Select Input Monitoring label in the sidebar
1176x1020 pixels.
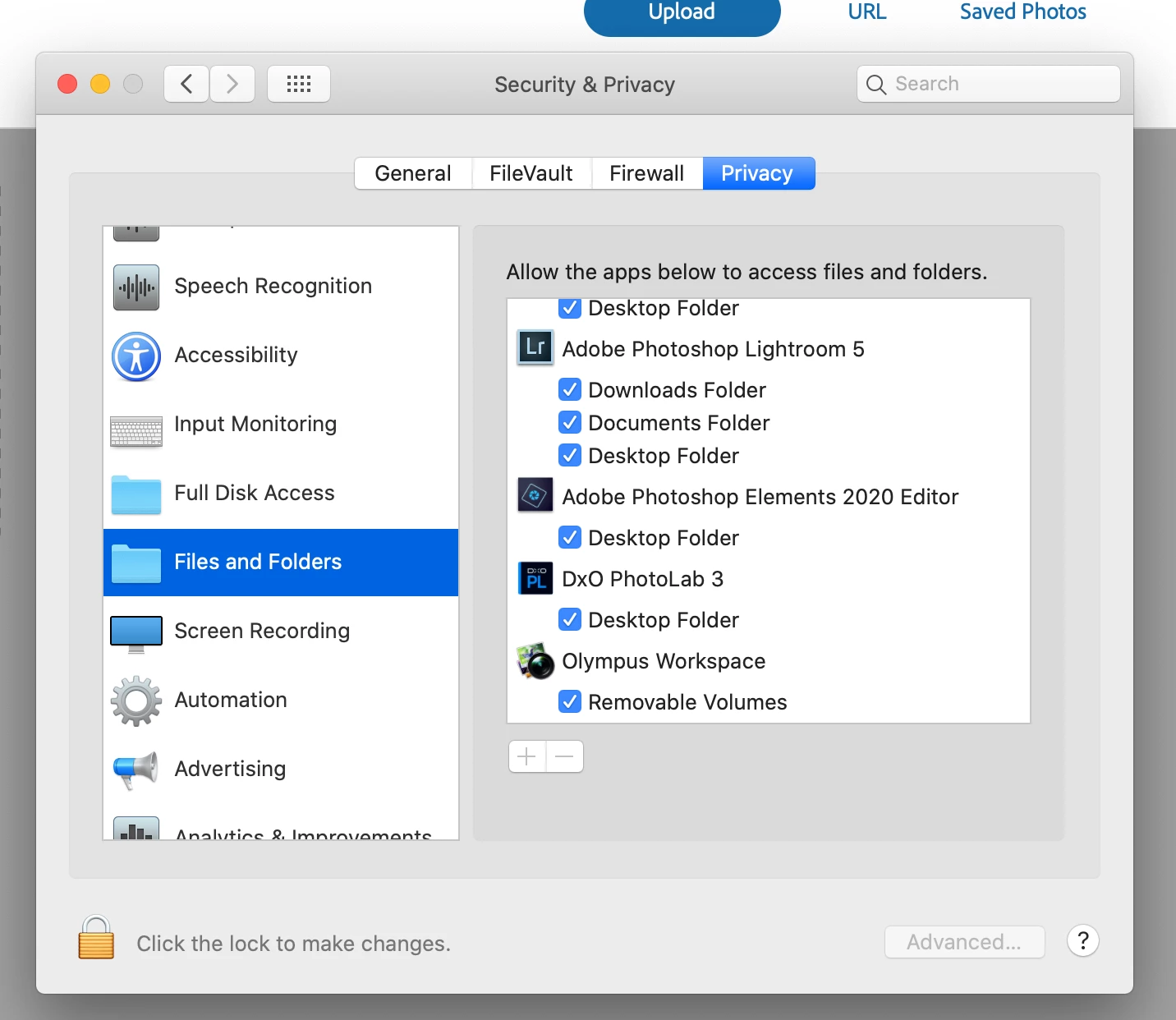coord(255,424)
